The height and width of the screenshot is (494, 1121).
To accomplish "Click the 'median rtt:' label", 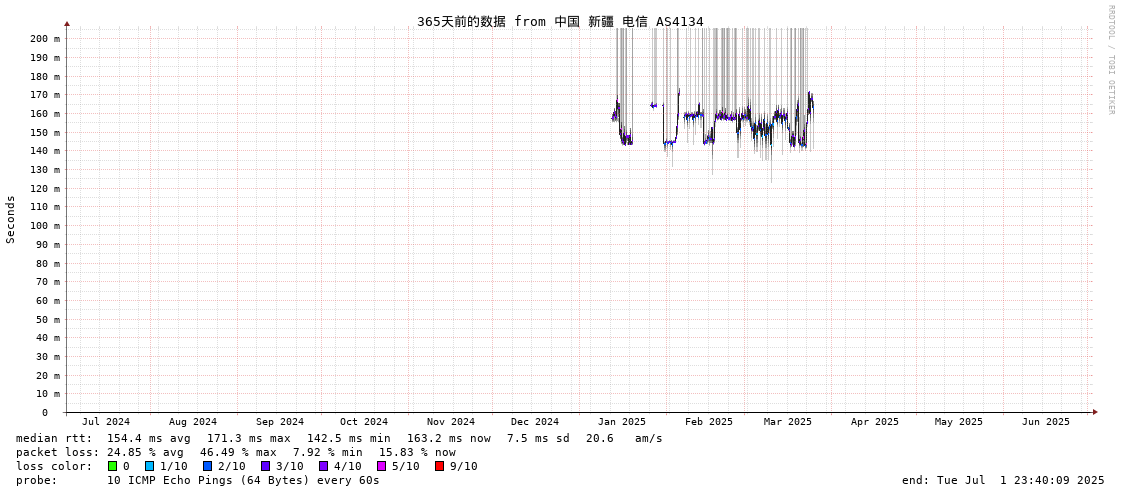I will point(54,438).
